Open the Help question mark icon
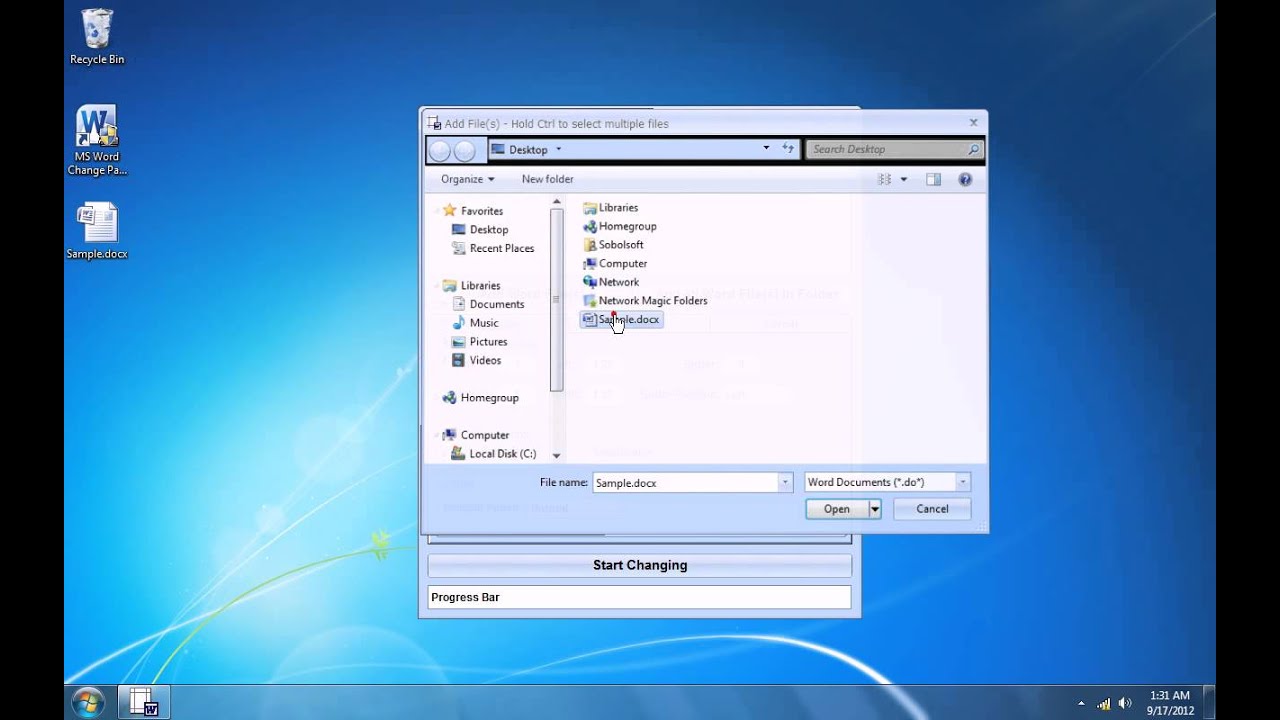This screenshot has width=1280, height=720. click(965, 180)
